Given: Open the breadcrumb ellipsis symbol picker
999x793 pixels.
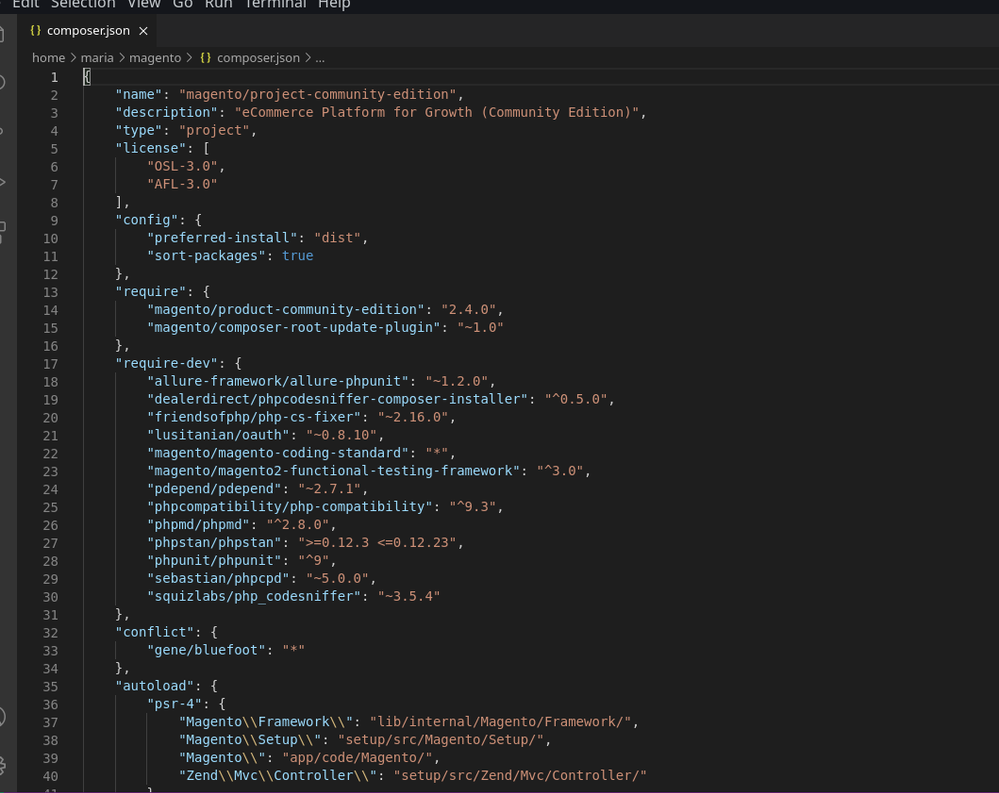Looking at the screenshot, I should (x=320, y=58).
